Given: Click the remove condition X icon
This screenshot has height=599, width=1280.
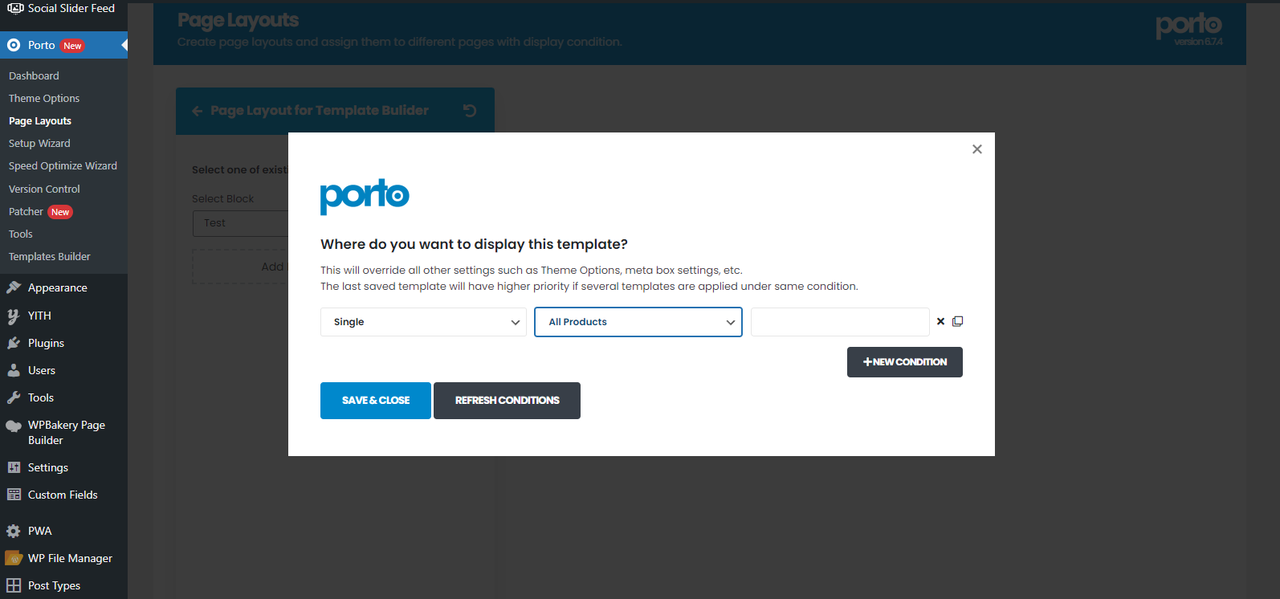Looking at the screenshot, I should click(x=940, y=322).
